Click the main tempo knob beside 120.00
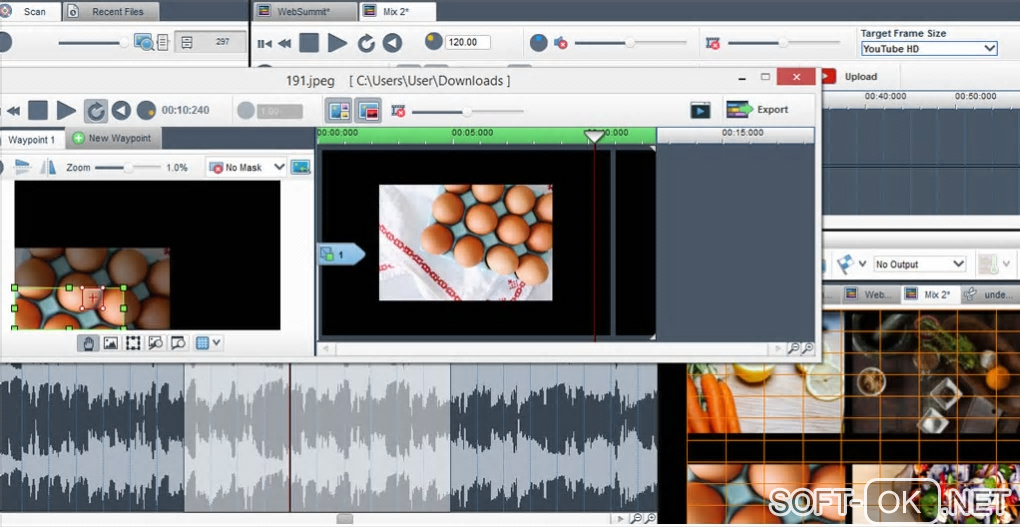This screenshot has height=527, width=1020. coord(433,42)
